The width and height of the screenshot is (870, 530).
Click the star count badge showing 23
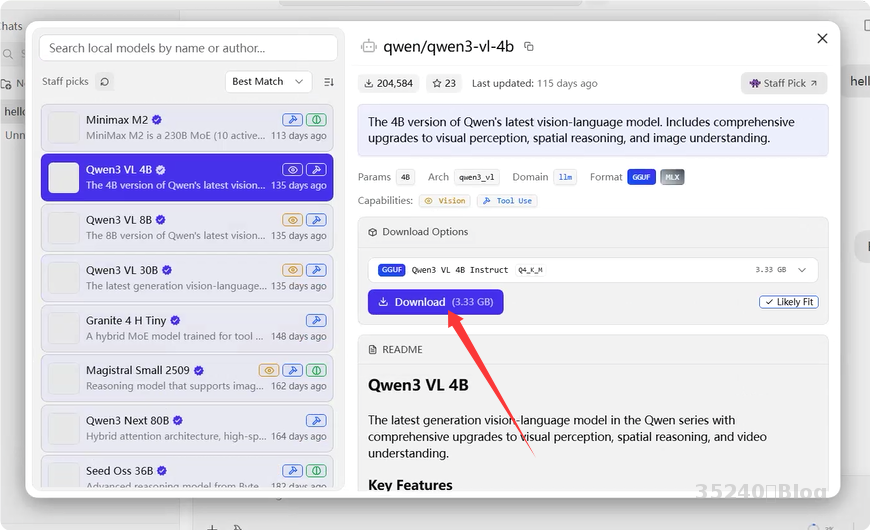[x=443, y=83]
